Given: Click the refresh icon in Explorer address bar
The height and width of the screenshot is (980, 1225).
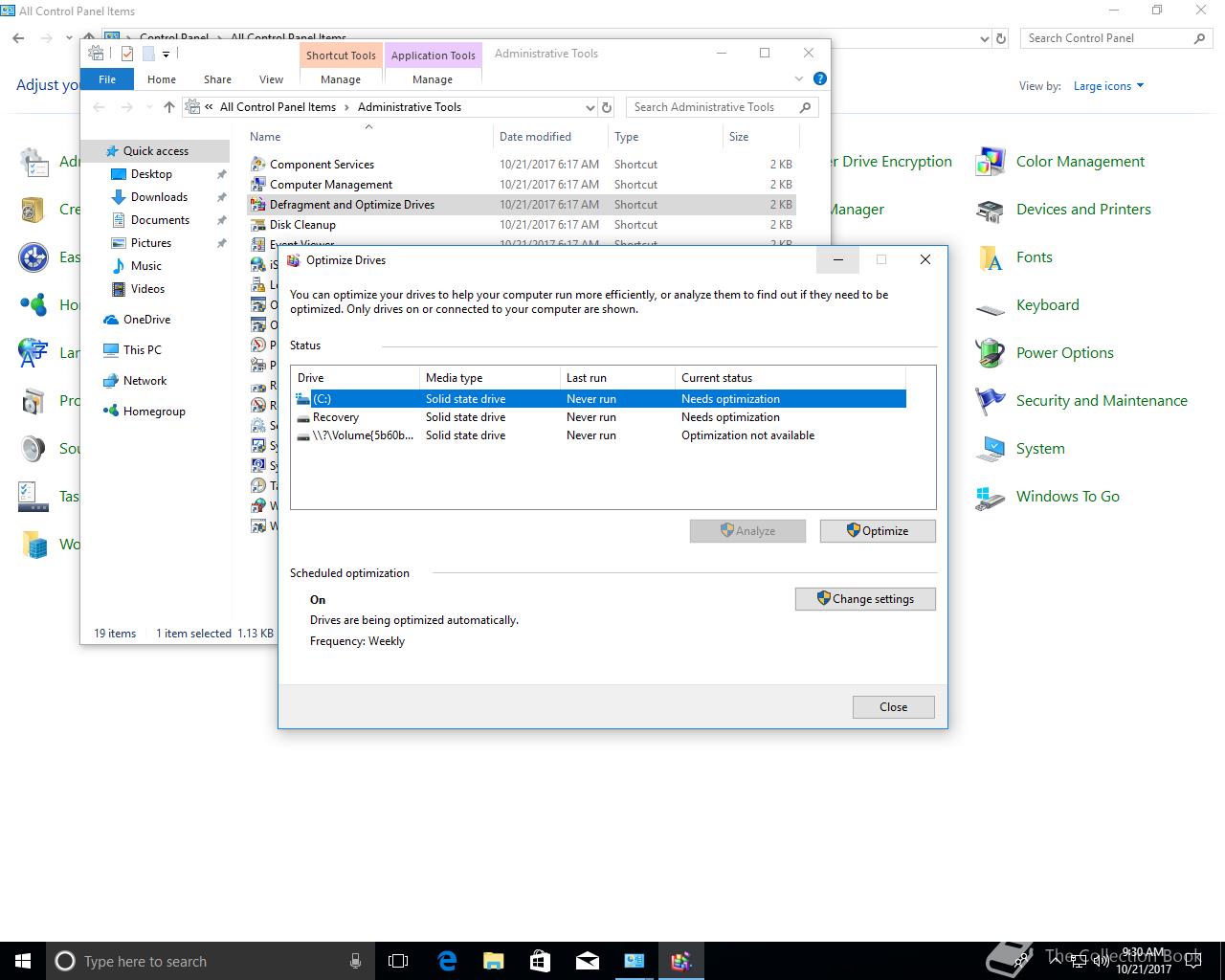Looking at the screenshot, I should (606, 107).
